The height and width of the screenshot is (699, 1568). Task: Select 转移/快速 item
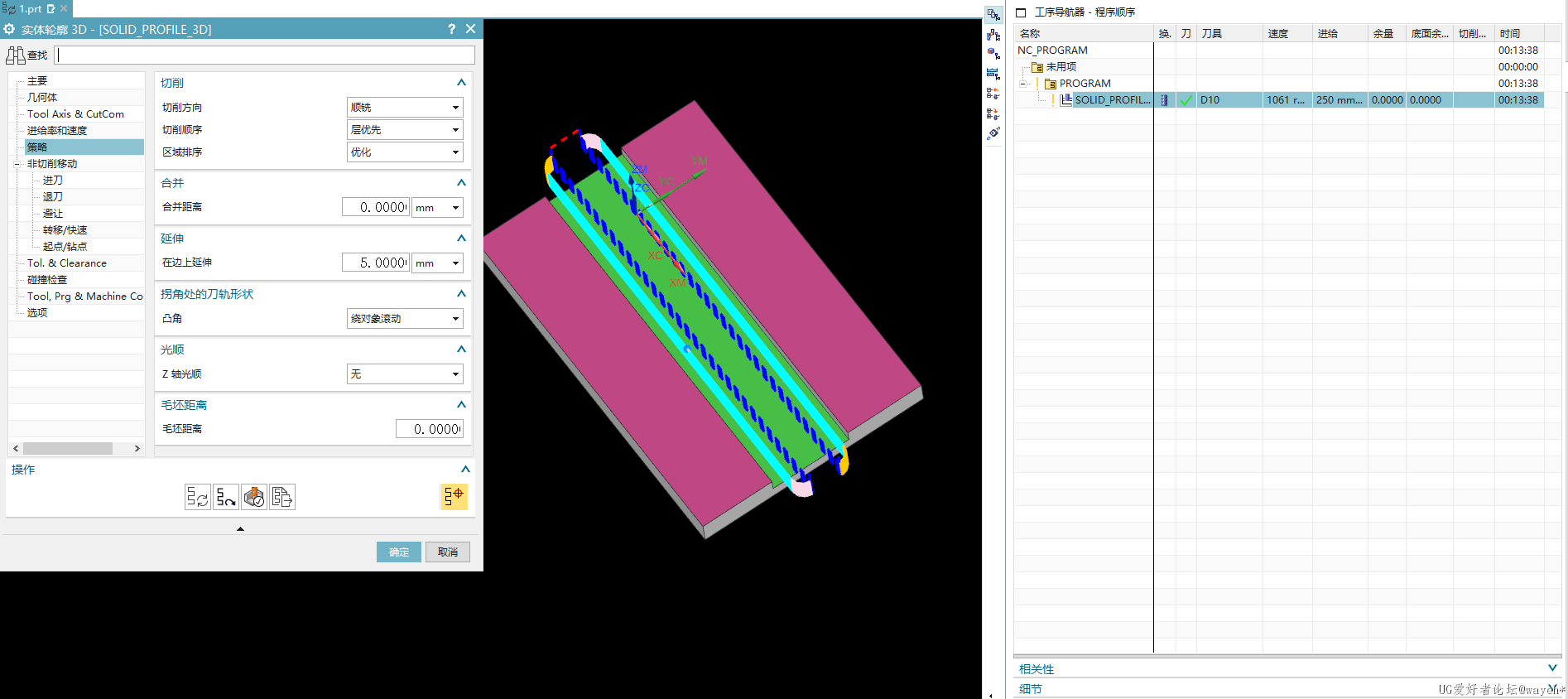(65, 230)
